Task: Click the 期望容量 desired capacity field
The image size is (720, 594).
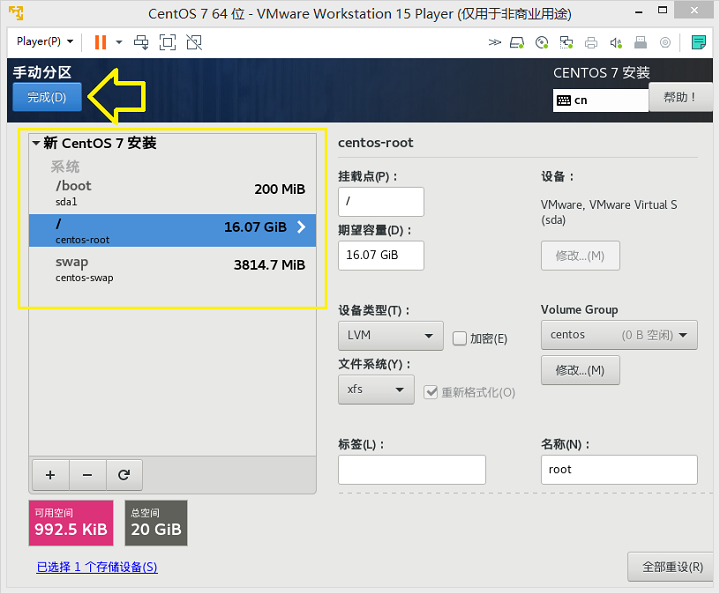Action: pos(381,255)
